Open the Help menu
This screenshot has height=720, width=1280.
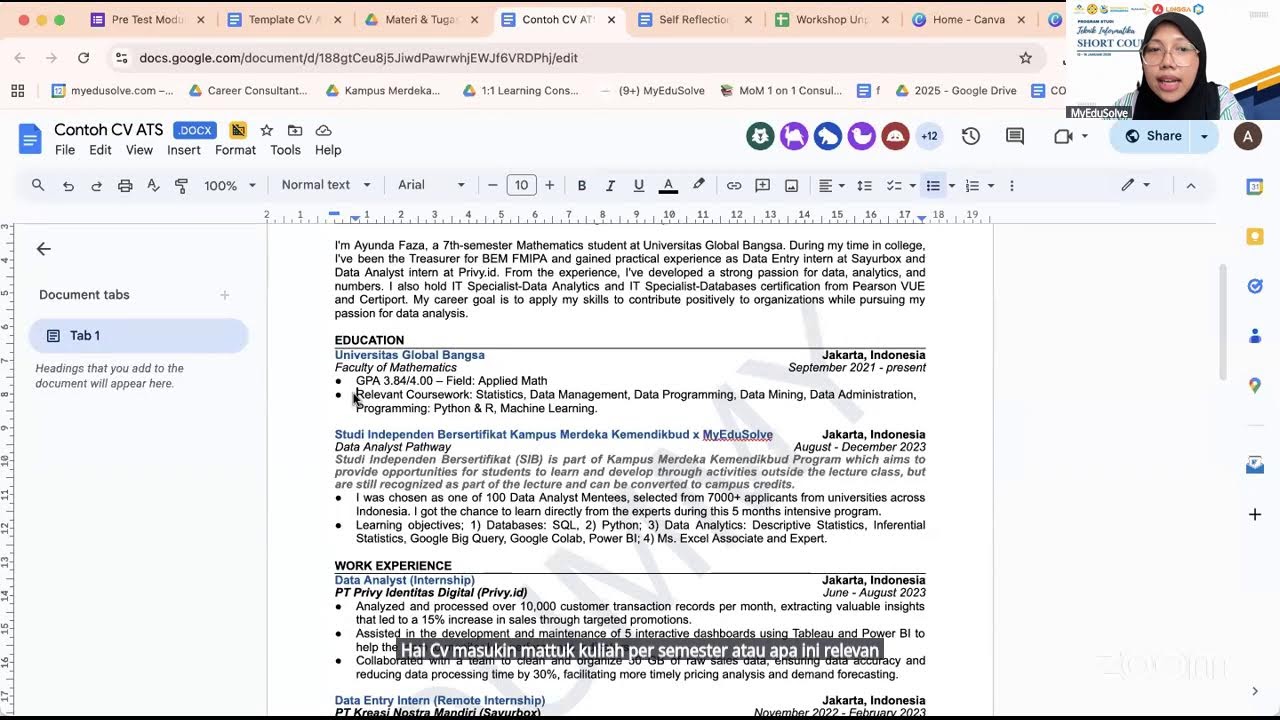tap(328, 150)
